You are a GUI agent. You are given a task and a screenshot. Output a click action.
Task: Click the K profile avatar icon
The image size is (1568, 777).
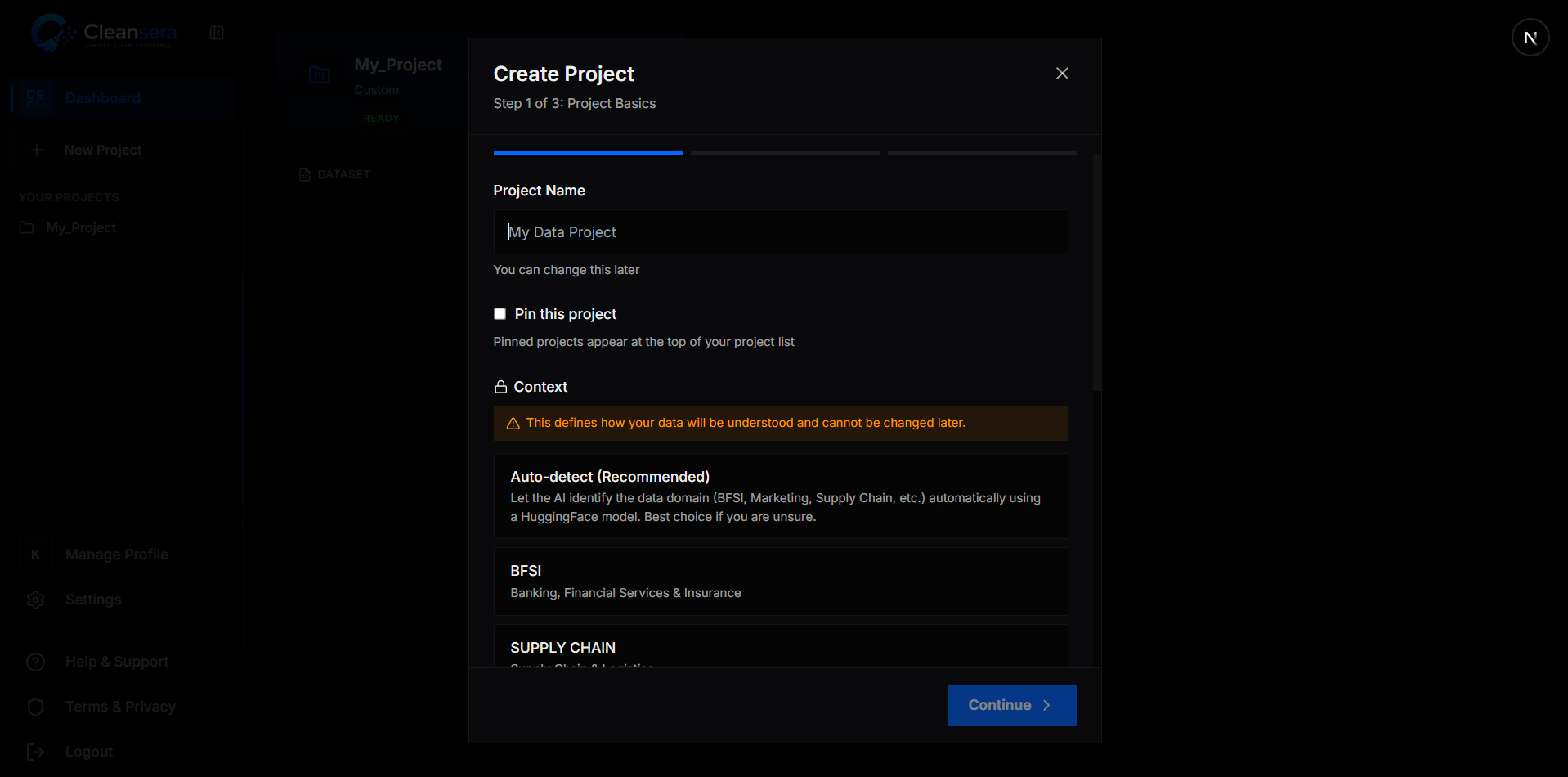click(35, 555)
